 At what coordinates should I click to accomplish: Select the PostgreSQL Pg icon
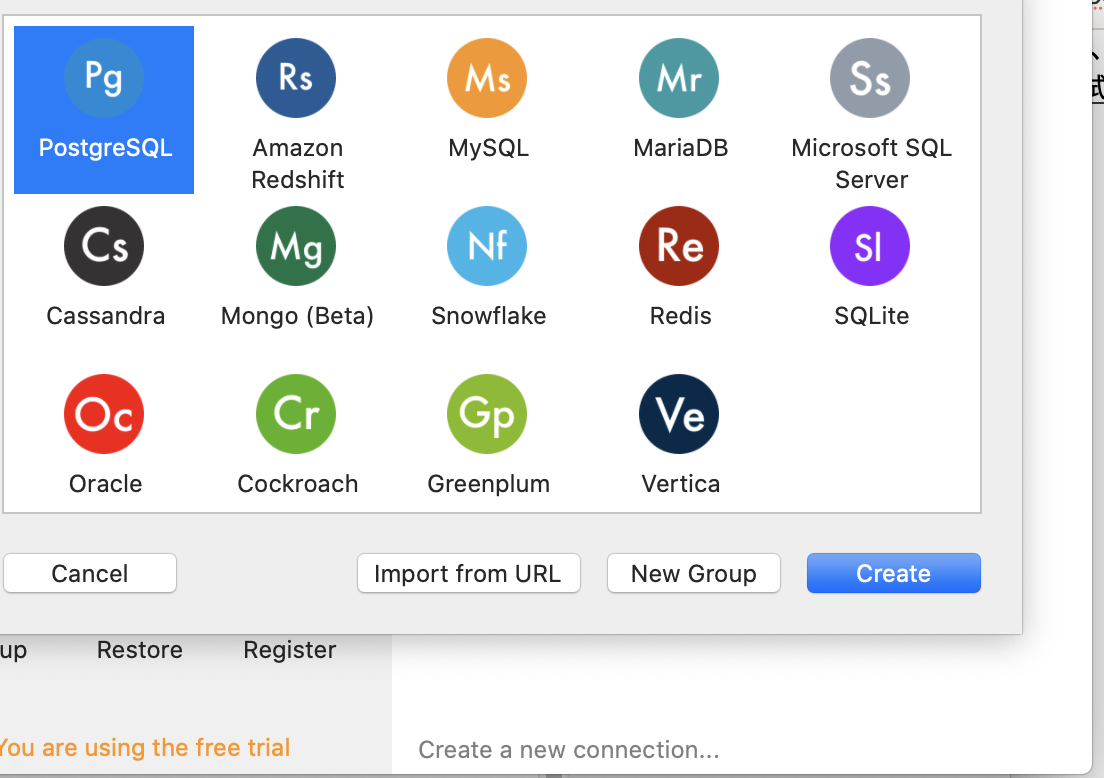tap(104, 78)
